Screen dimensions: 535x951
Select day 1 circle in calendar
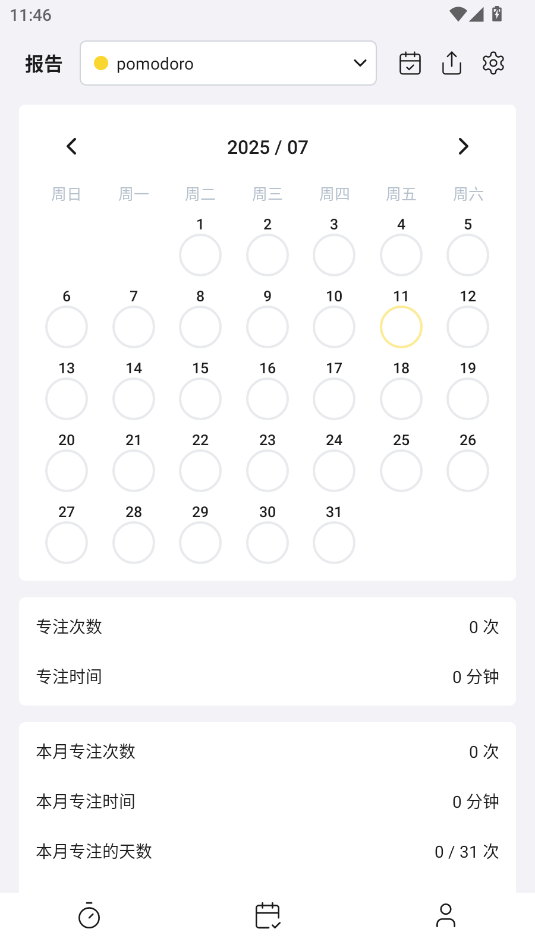pyautogui.click(x=200, y=255)
